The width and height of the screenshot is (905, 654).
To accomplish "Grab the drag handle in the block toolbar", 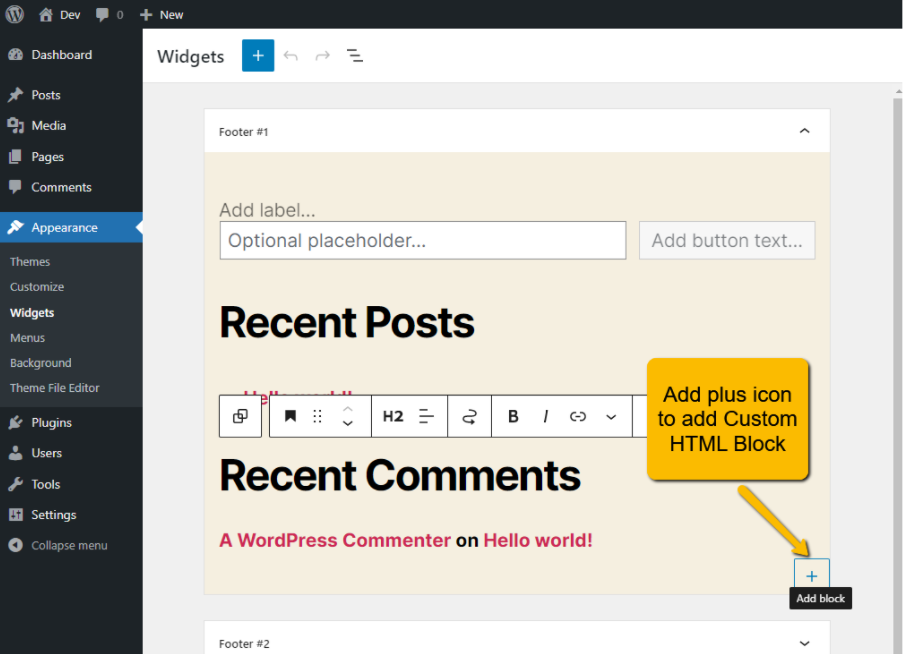I will (x=317, y=416).
